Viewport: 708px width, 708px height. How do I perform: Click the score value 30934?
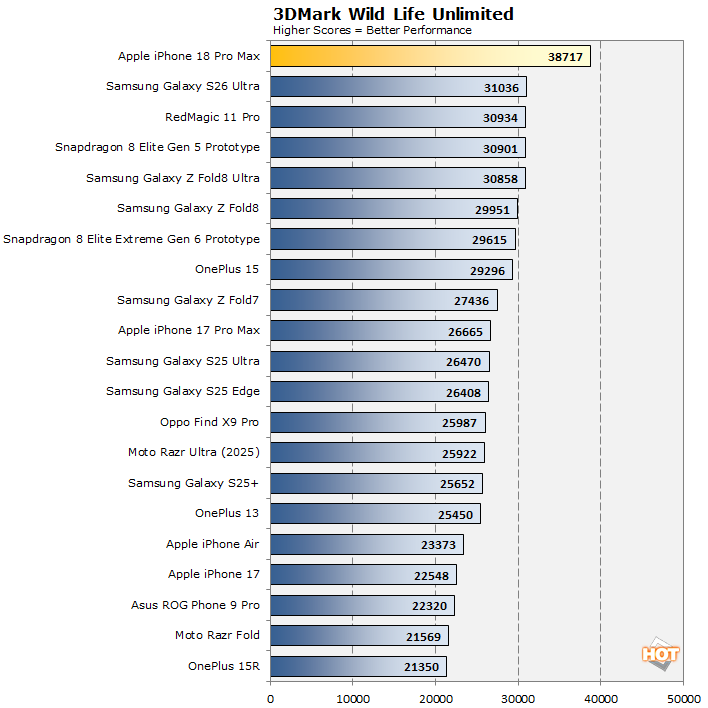[500, 118]
